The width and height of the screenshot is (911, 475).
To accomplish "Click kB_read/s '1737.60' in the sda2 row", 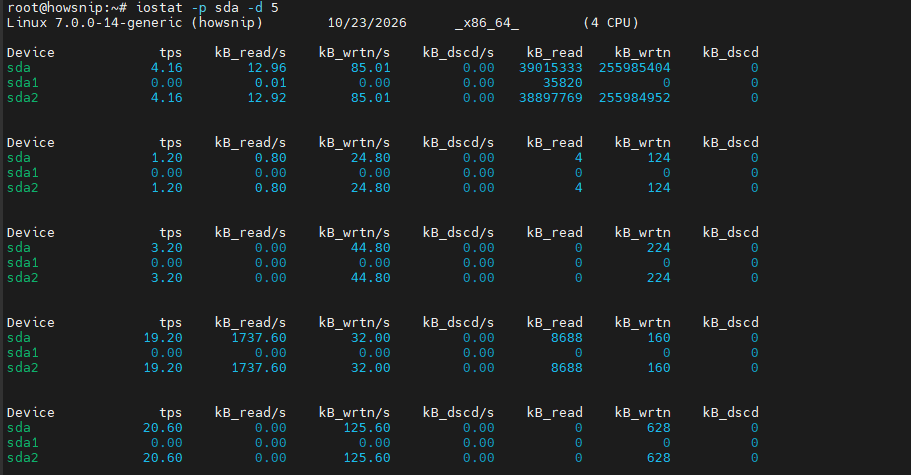I will (x=259, y=368).
